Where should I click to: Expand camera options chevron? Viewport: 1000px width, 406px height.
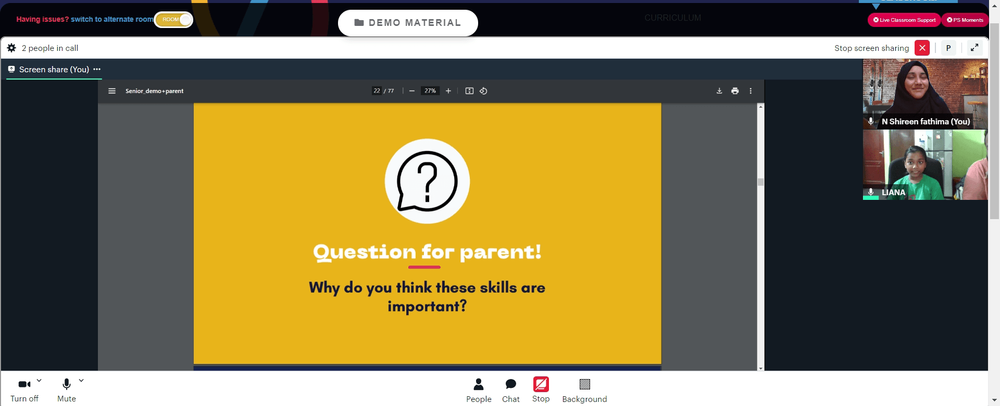point(39,381)
